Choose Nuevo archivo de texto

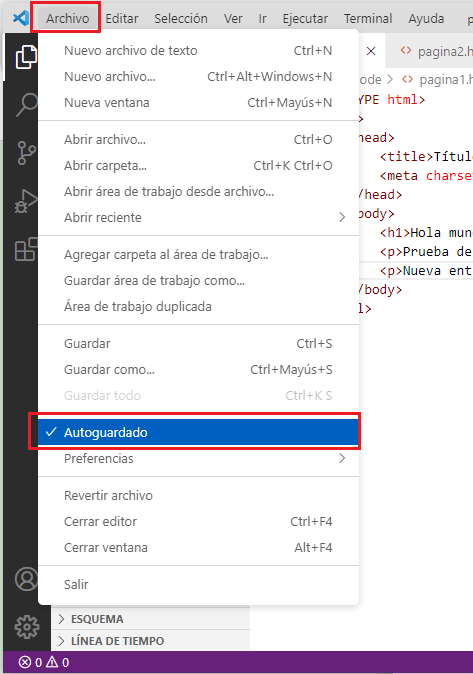[198, 51]
